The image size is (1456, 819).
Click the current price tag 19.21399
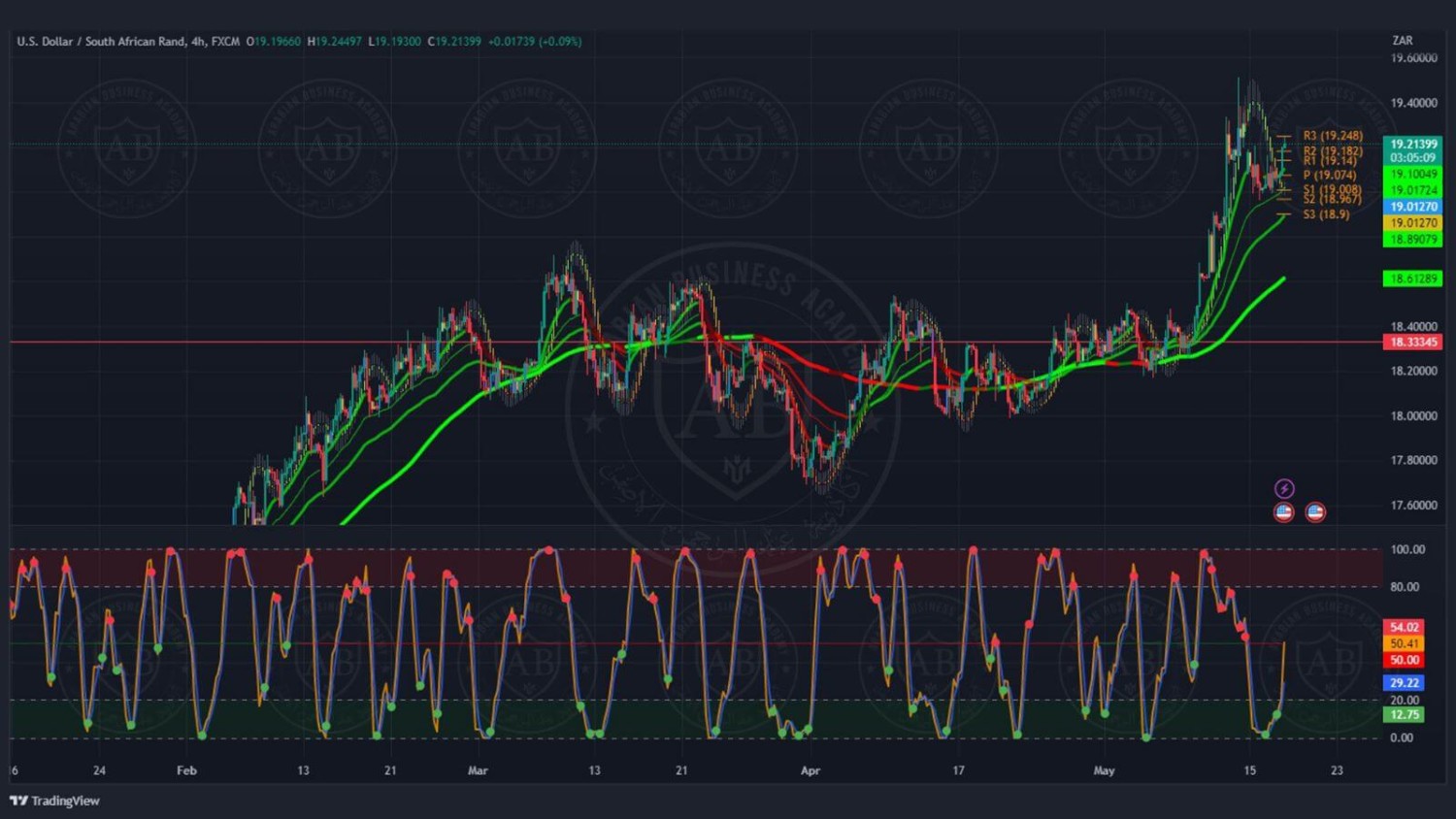pos(1412,144)
